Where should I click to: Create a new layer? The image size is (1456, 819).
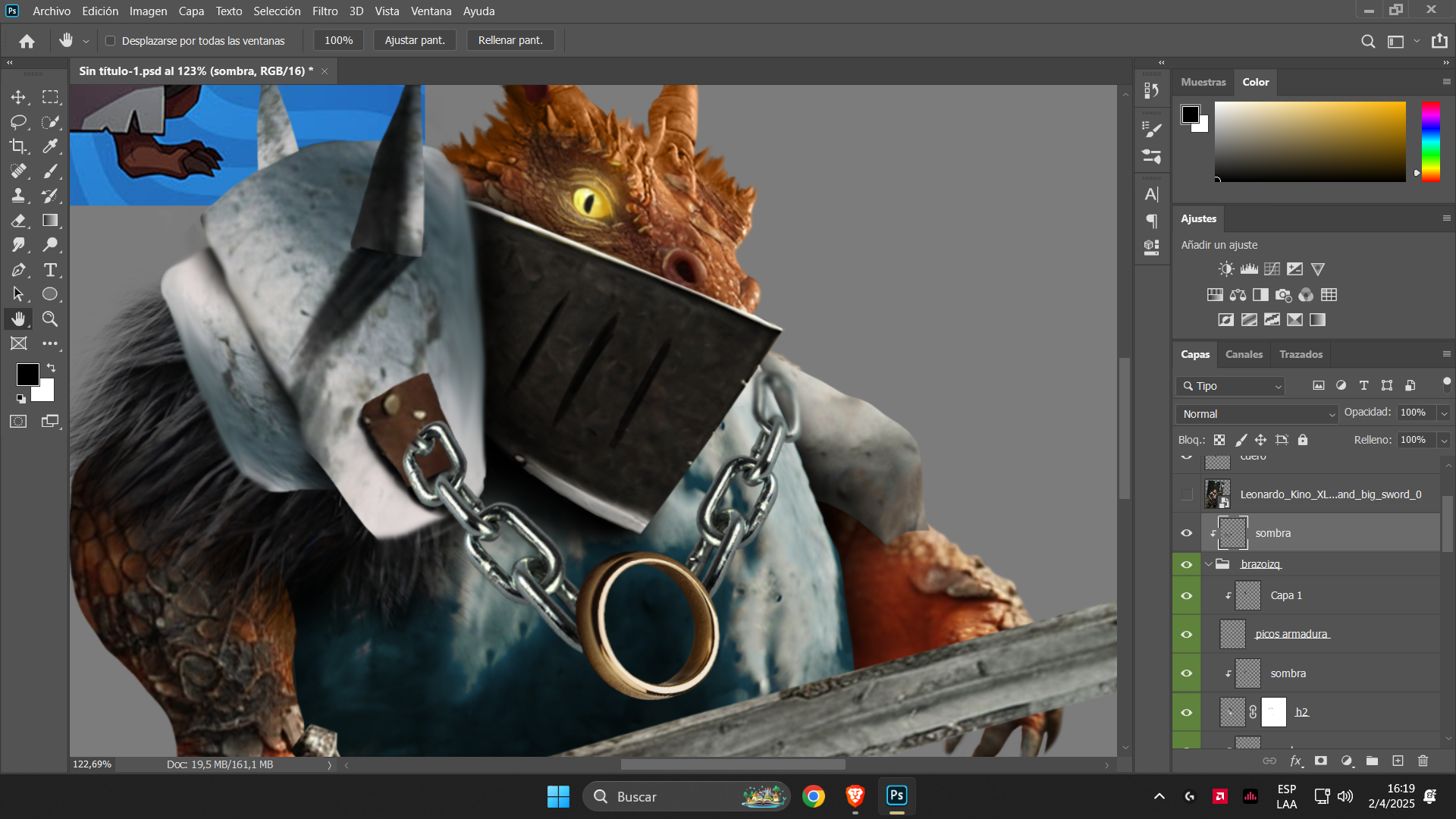[1398, 761]
